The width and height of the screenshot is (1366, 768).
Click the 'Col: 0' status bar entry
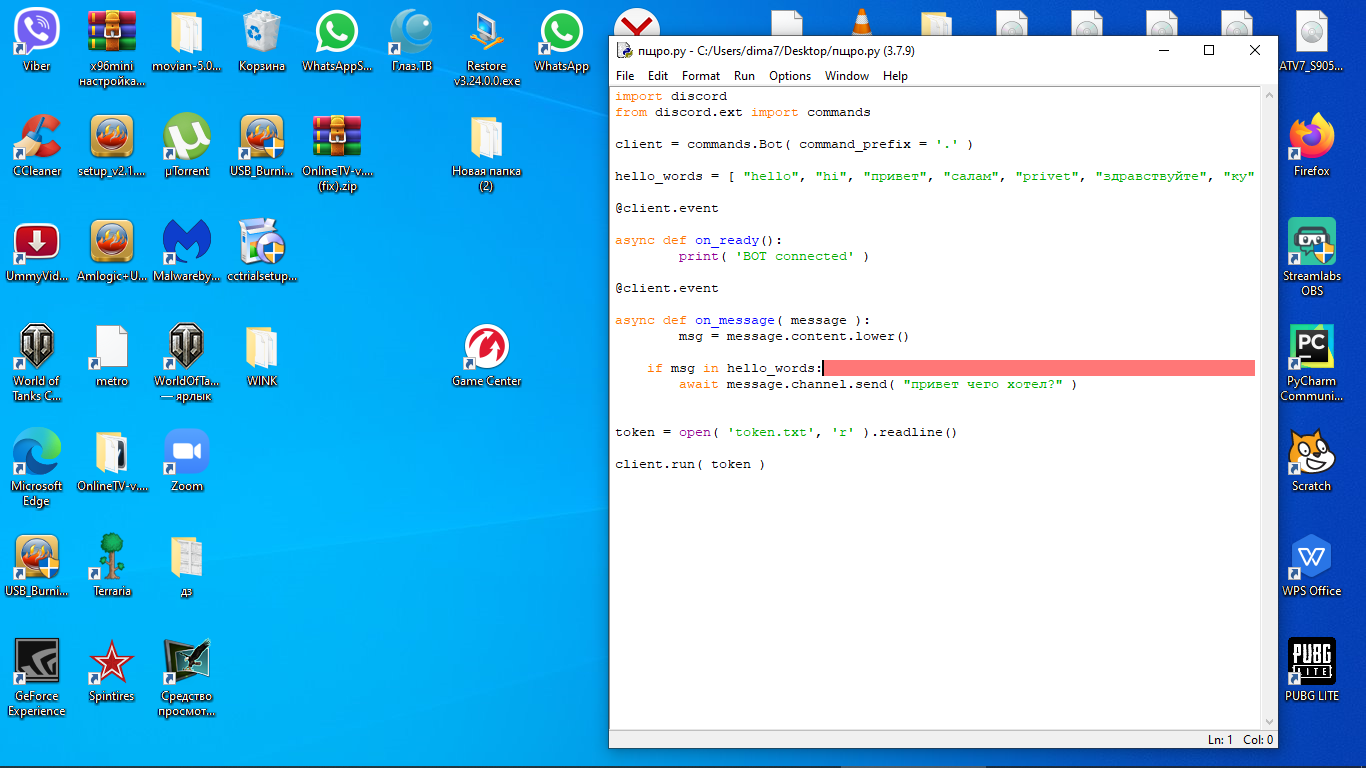click(x=1258, y=740)
